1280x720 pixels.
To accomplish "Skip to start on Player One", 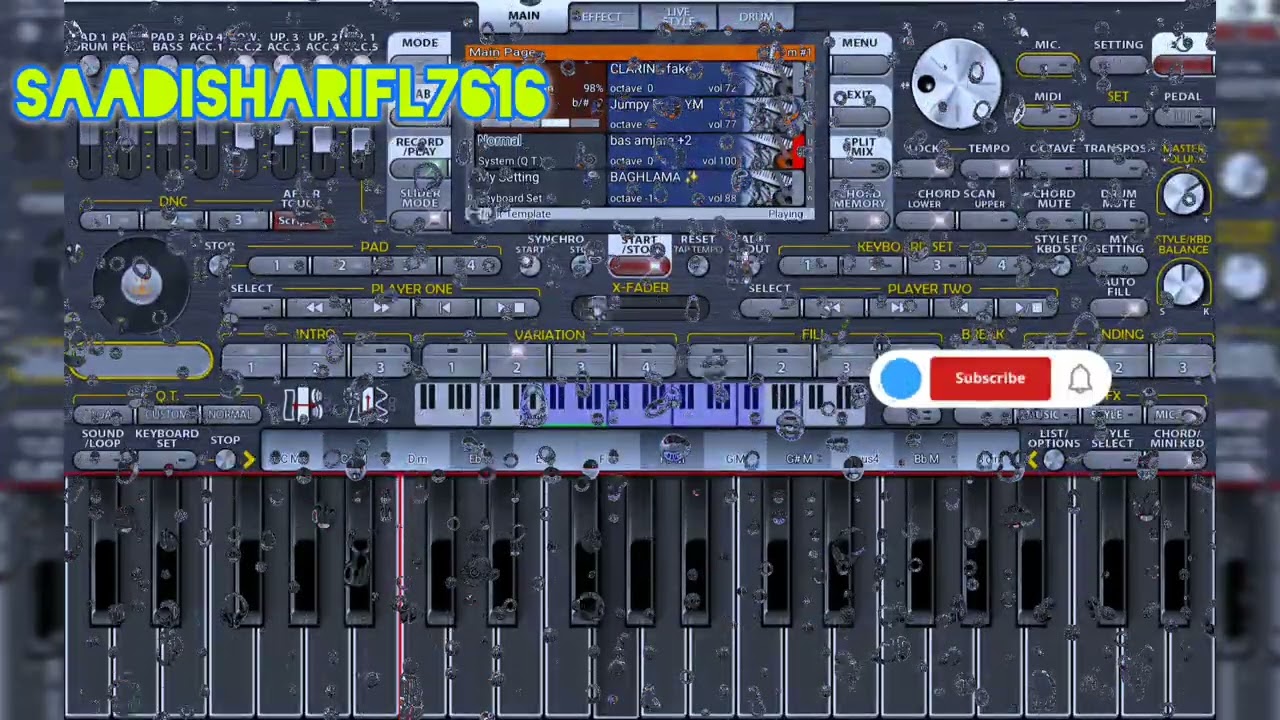I will point(444,308).
